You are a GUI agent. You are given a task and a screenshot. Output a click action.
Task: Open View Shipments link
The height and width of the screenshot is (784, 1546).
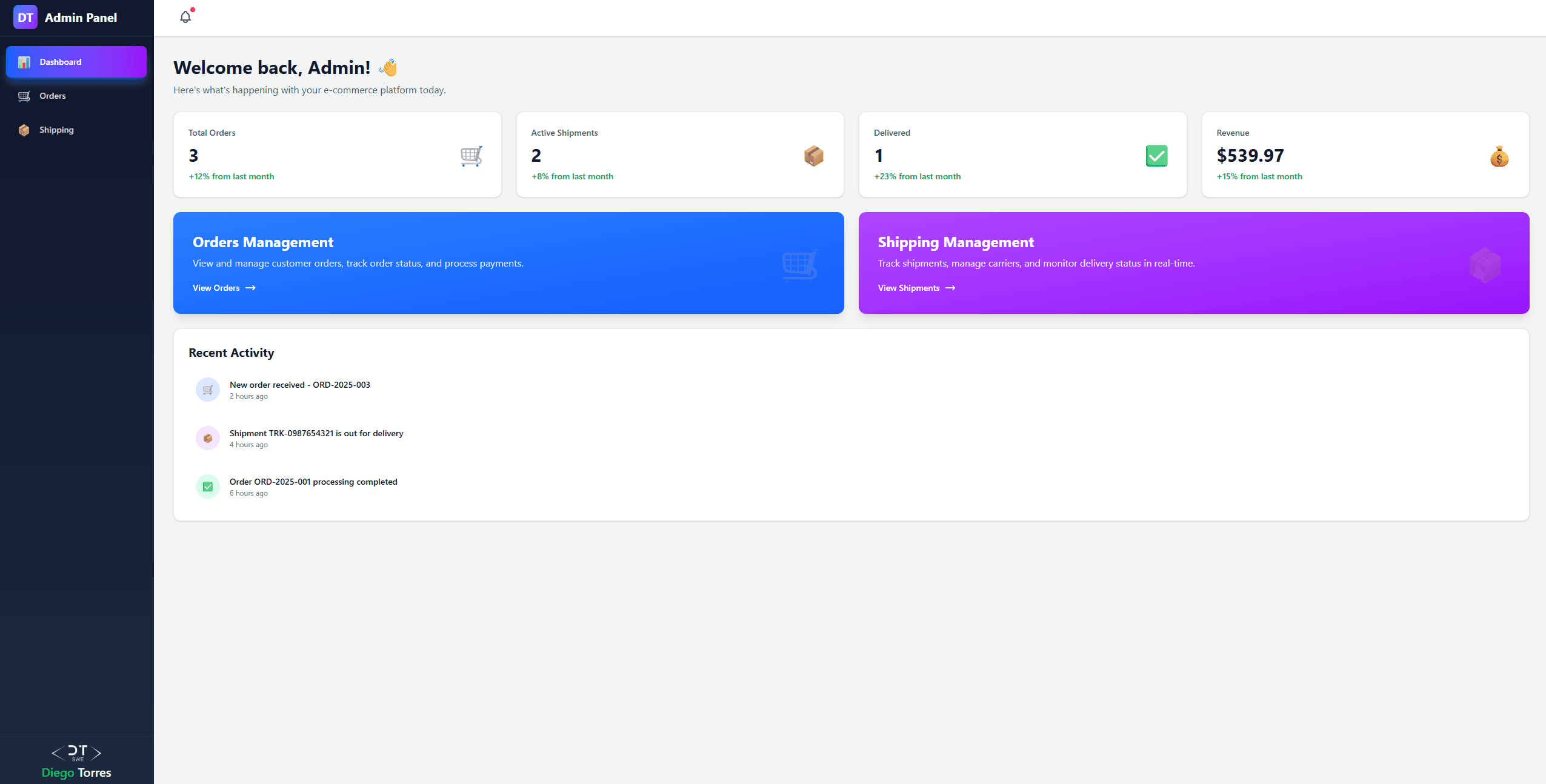(x=909, y=288)
